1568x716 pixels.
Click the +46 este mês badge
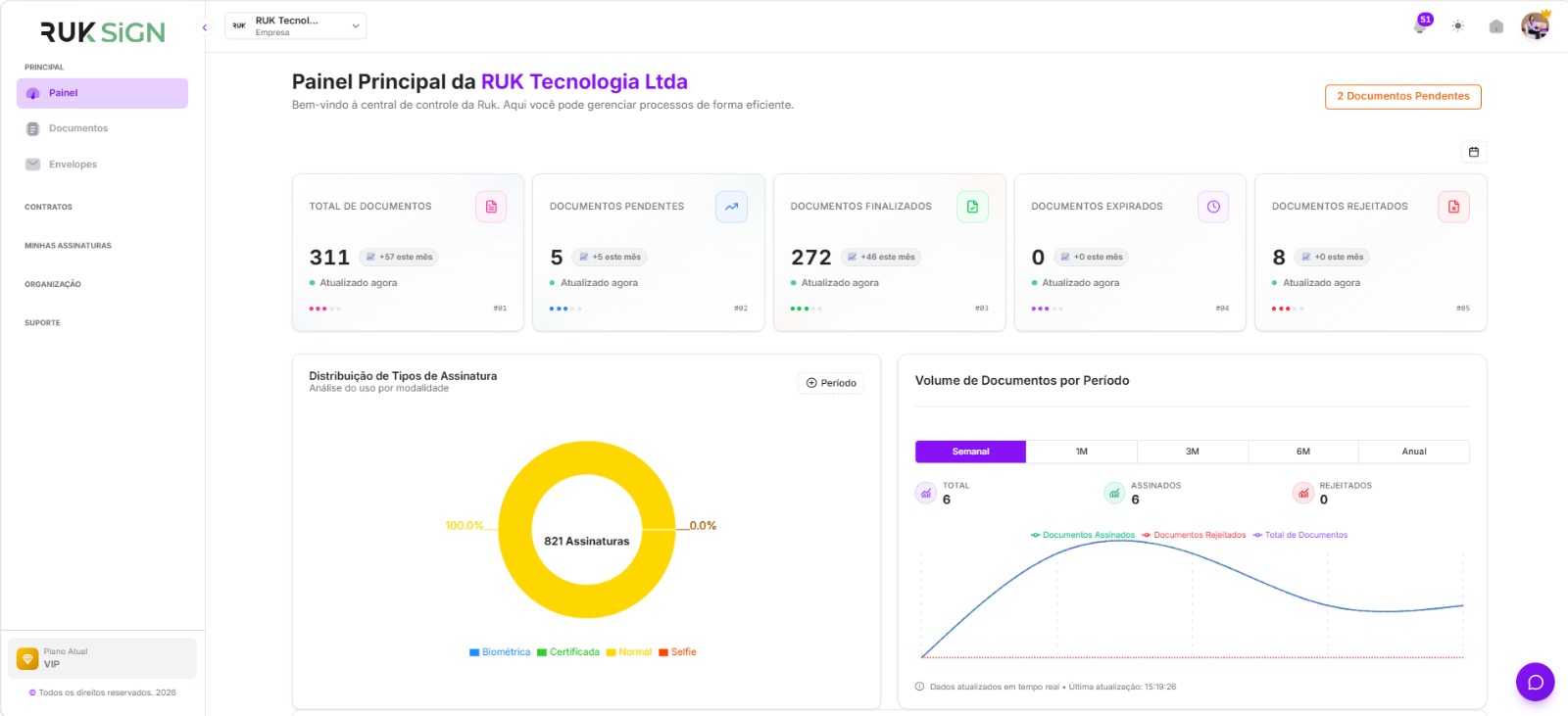click(x=881, y=258)
